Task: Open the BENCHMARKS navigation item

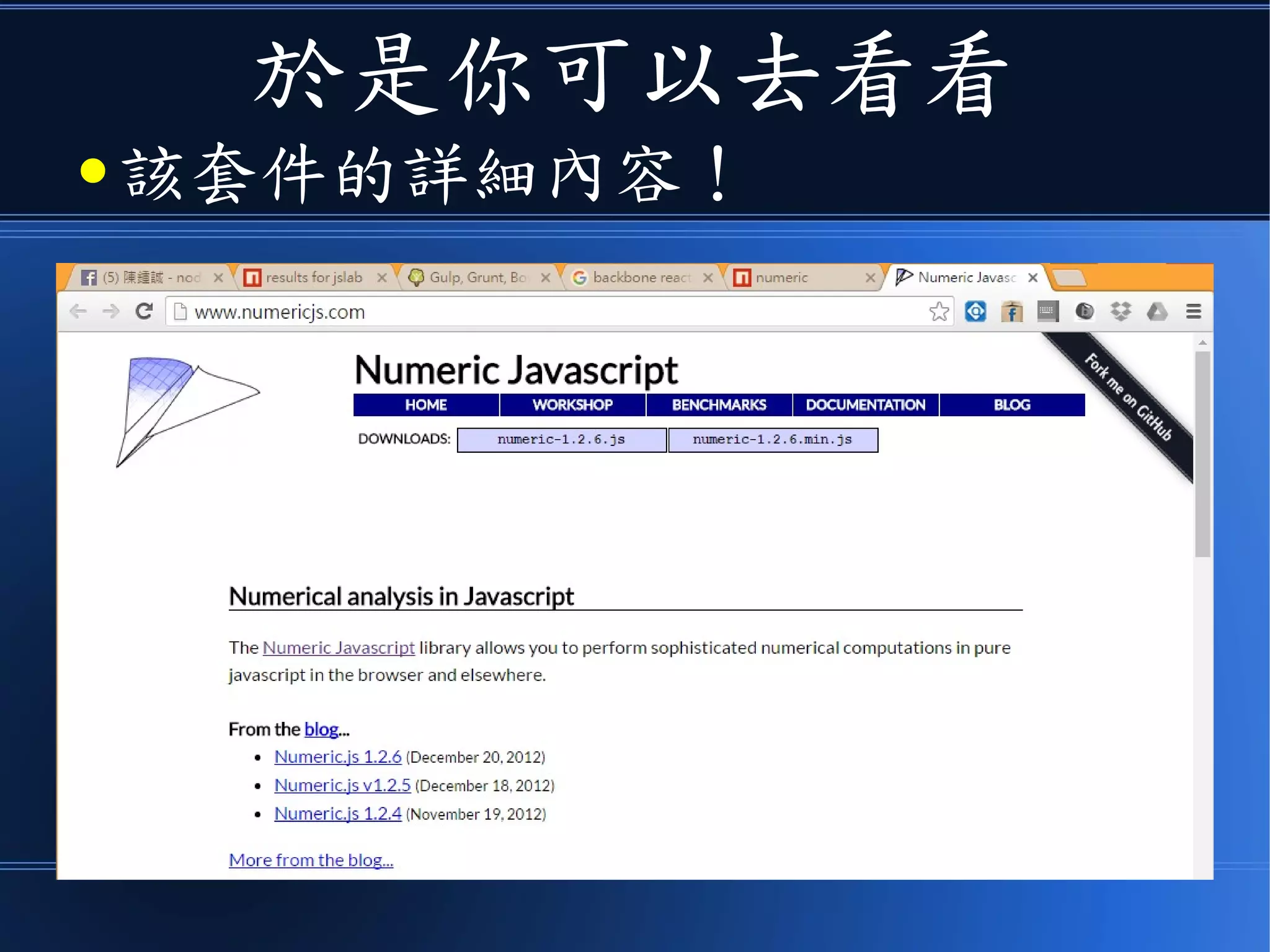Action: point(719,405)
